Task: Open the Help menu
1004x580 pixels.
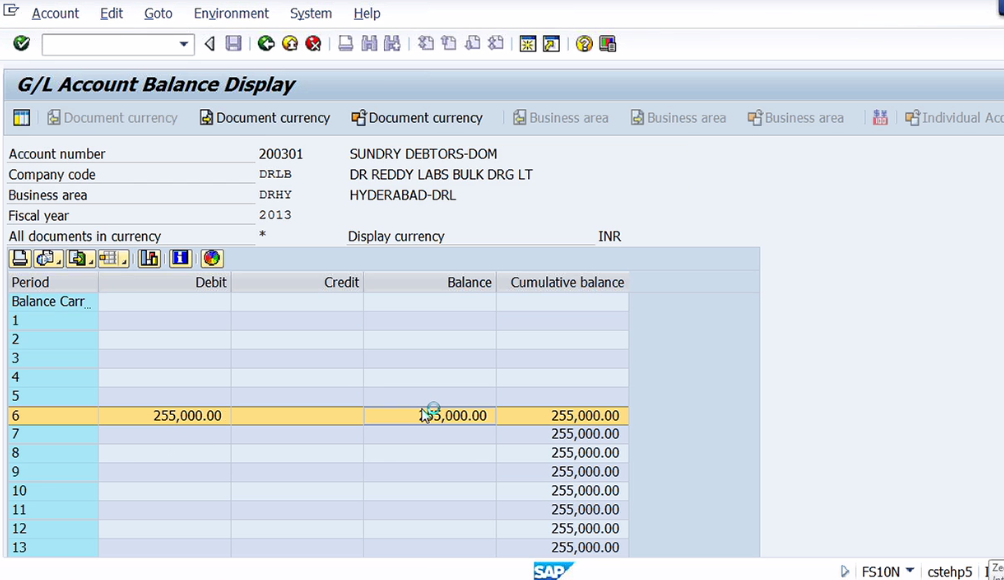Action: click(367, 13)
